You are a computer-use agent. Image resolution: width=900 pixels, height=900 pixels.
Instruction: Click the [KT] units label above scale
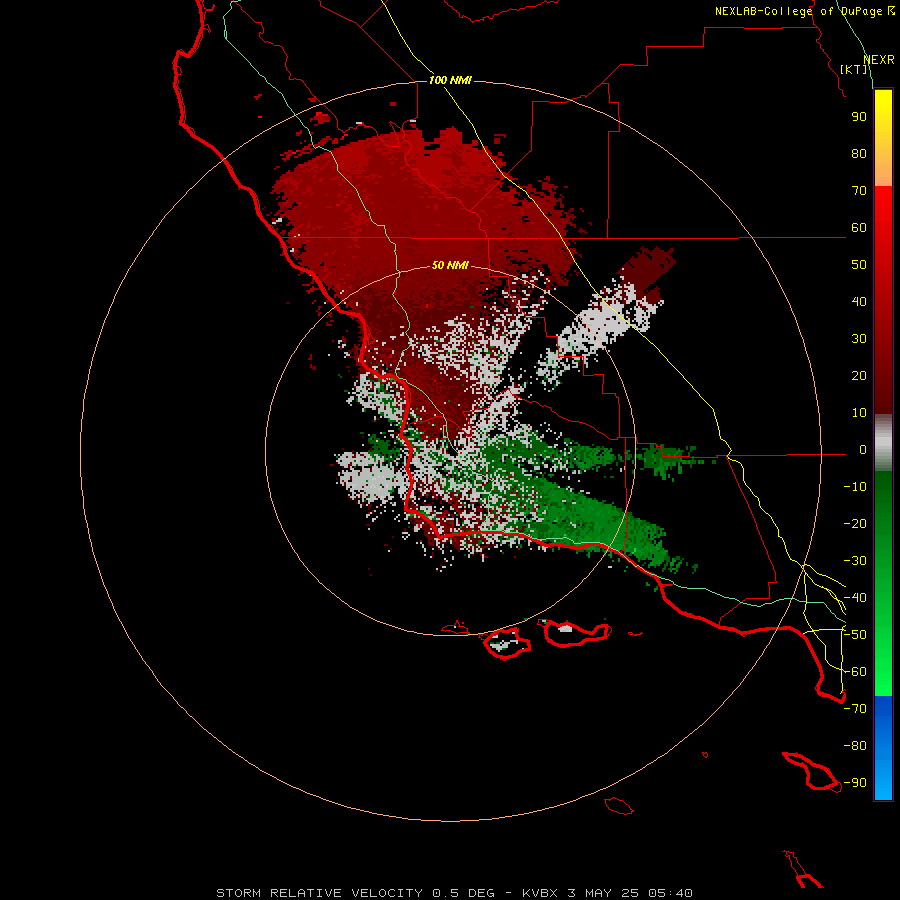point(854,69)
